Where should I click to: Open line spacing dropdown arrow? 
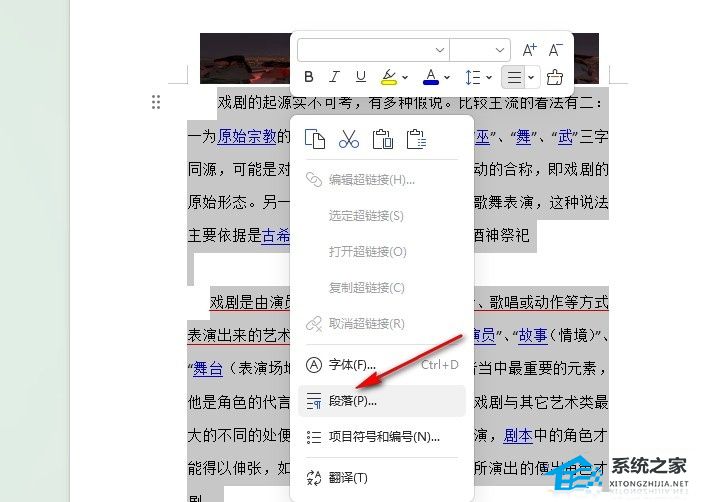(489, 78)
